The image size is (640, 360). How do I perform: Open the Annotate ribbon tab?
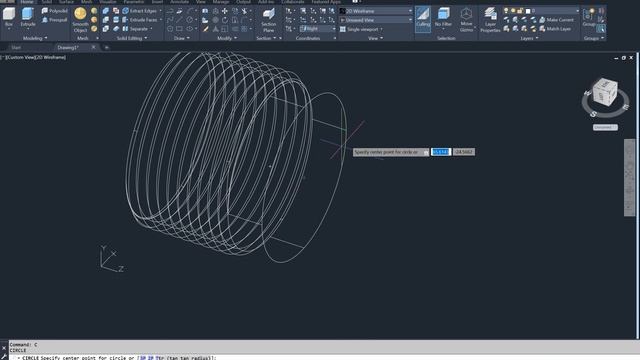(179, 2)
